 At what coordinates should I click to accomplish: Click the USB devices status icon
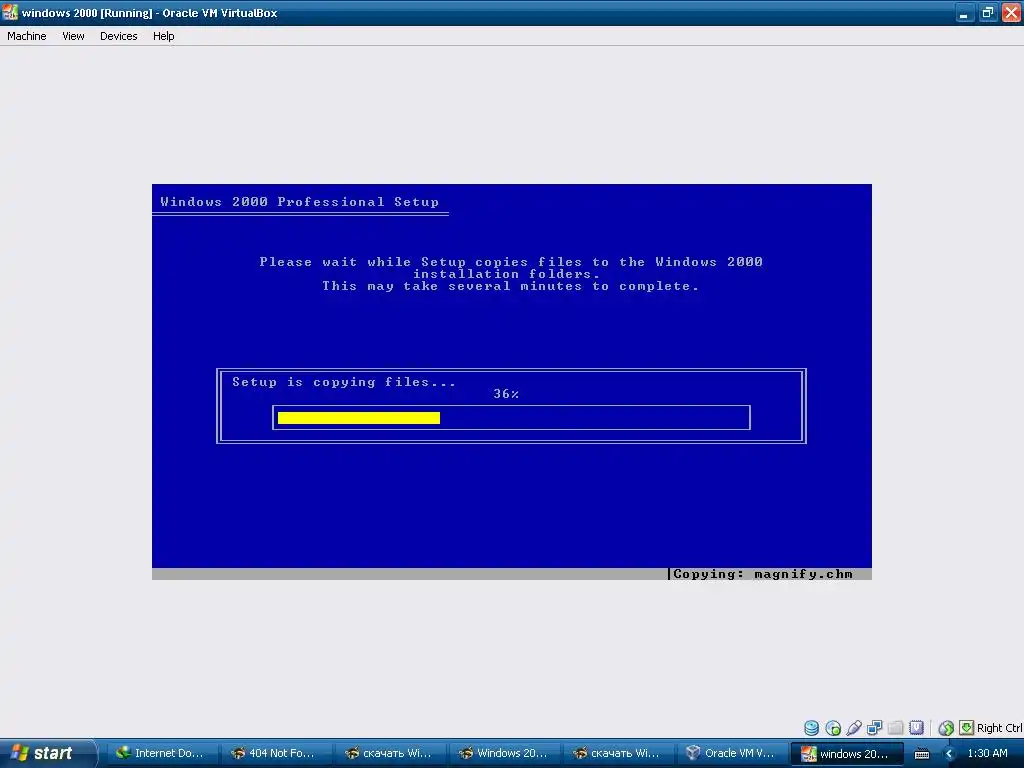pos(854,728)
